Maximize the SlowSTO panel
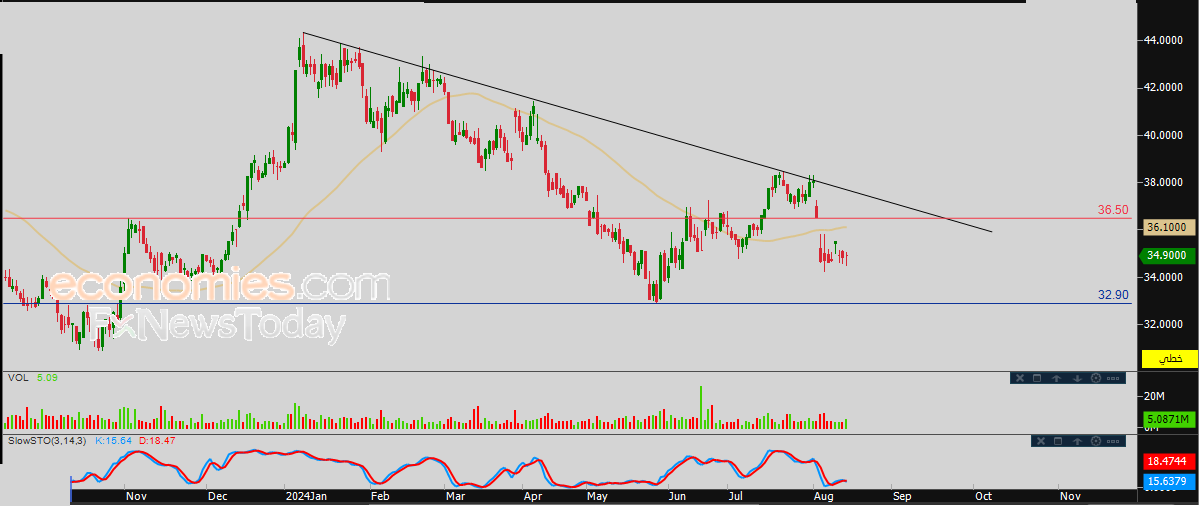 click(1058, 441)
